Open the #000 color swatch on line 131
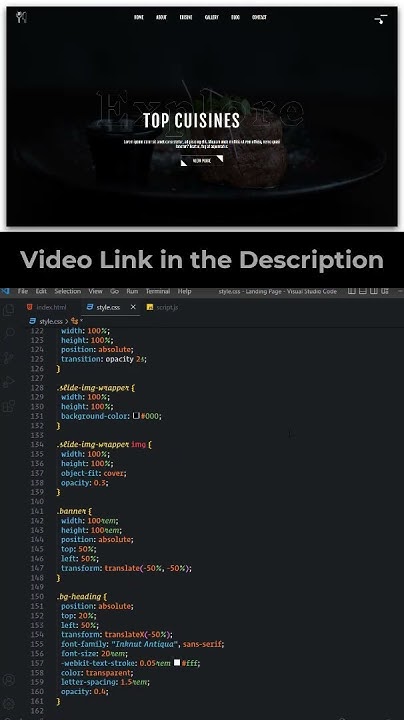This screenshot has height=720, width=404. (136, 416)
